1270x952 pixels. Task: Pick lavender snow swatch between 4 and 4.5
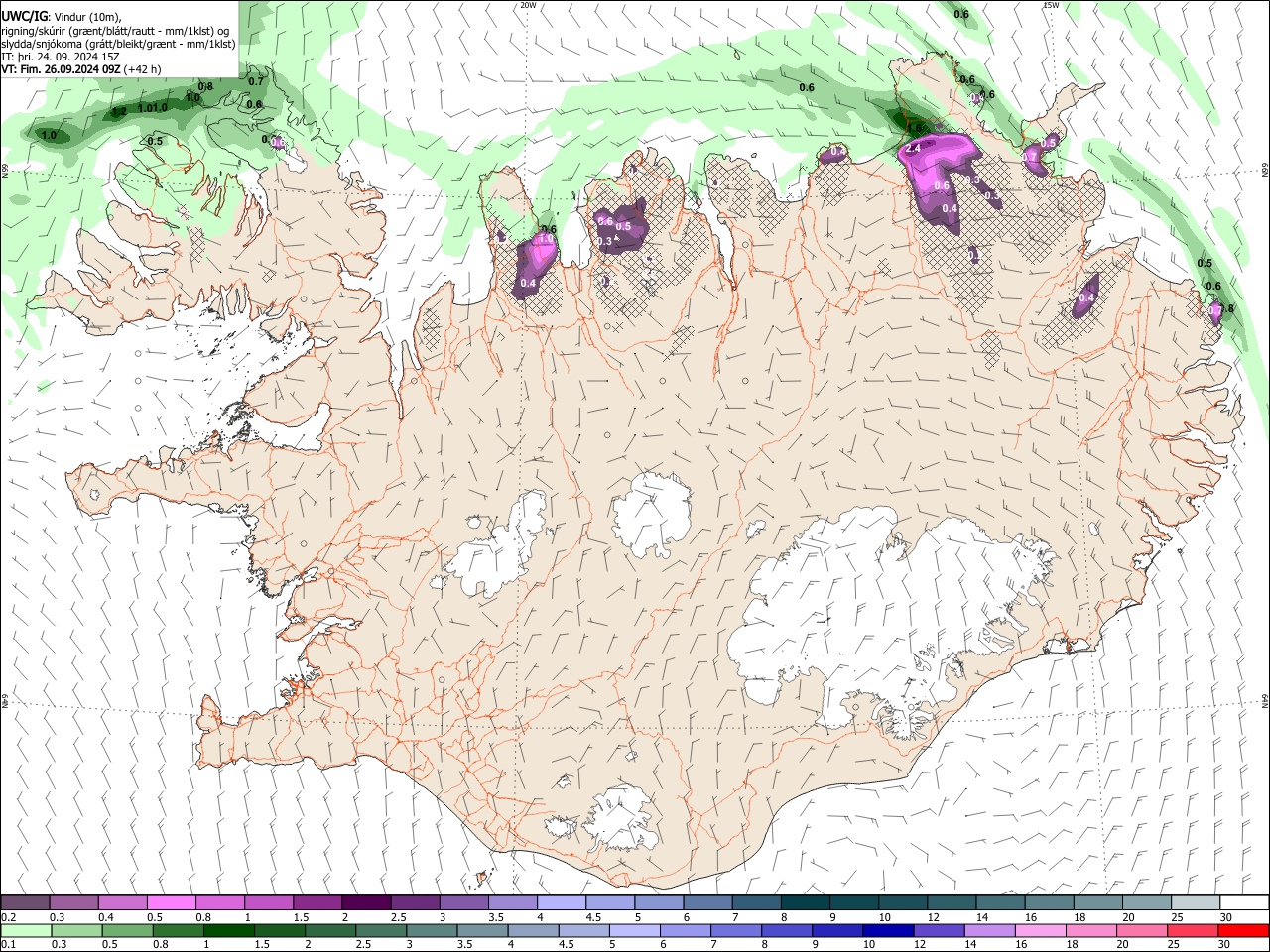(560, 902)
